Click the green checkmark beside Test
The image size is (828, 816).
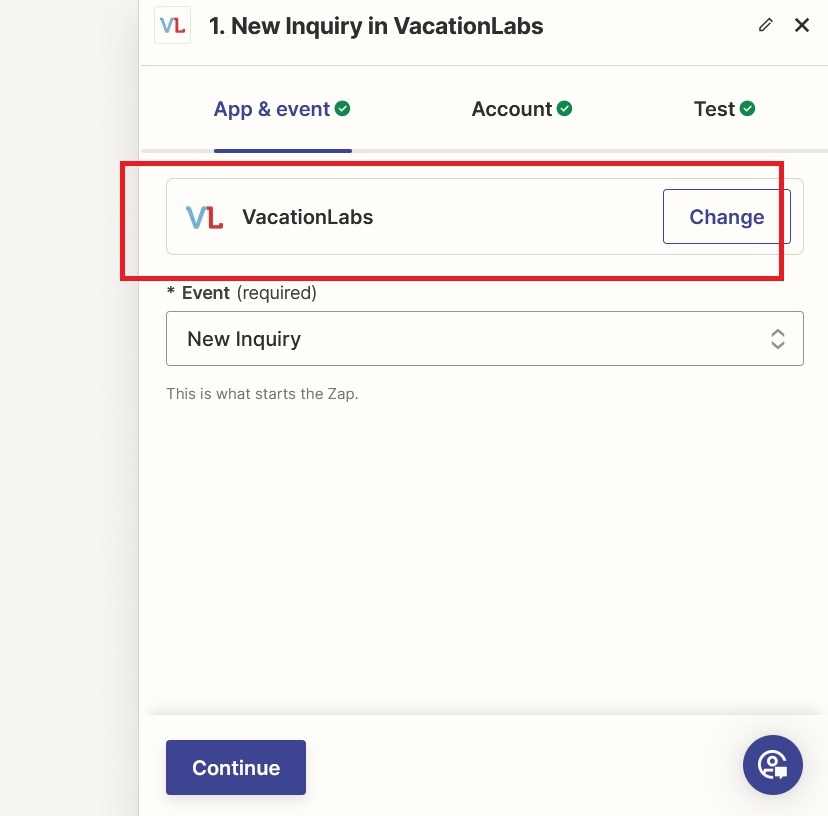click(x=748, y=108)
